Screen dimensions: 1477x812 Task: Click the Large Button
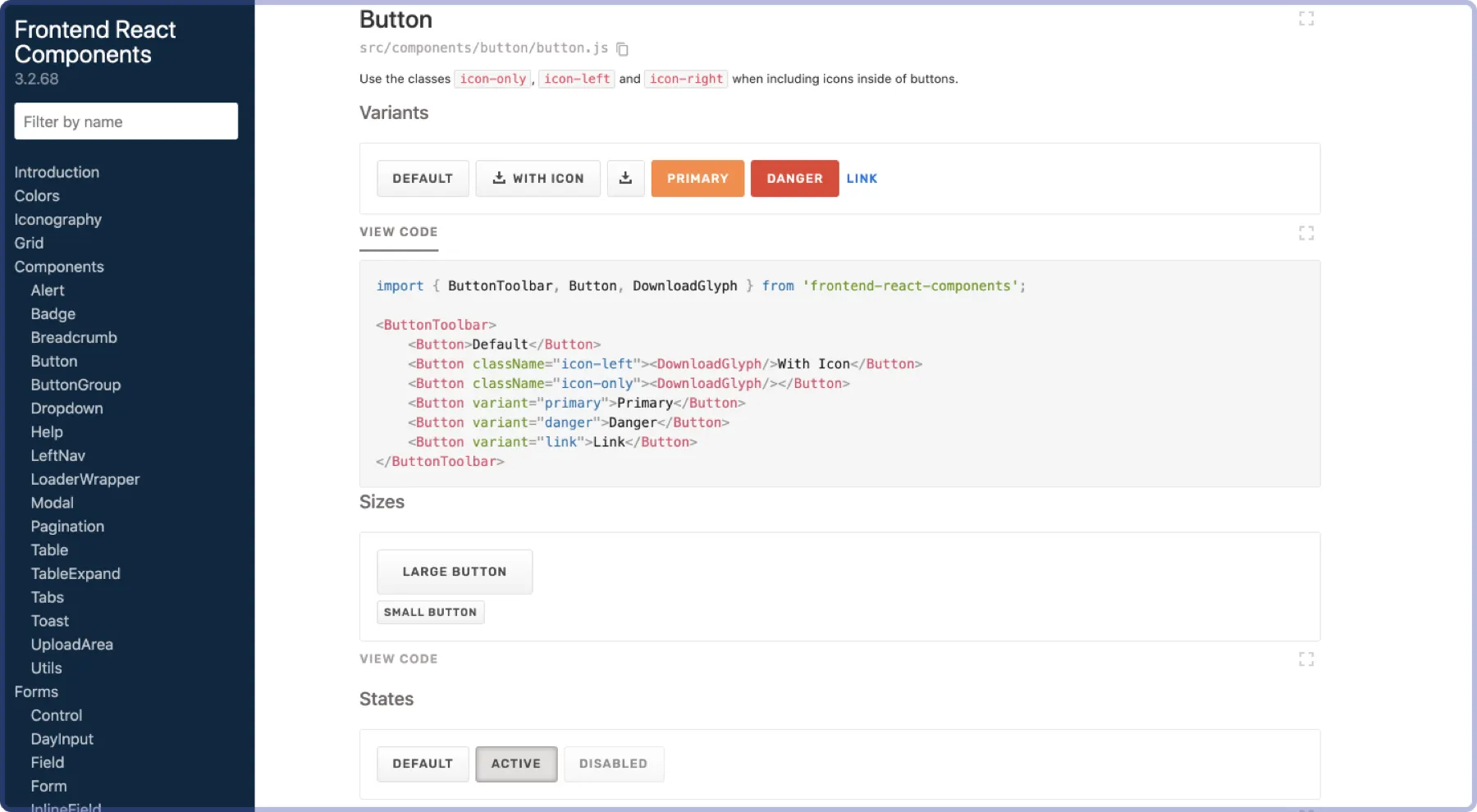click(455, 572)
